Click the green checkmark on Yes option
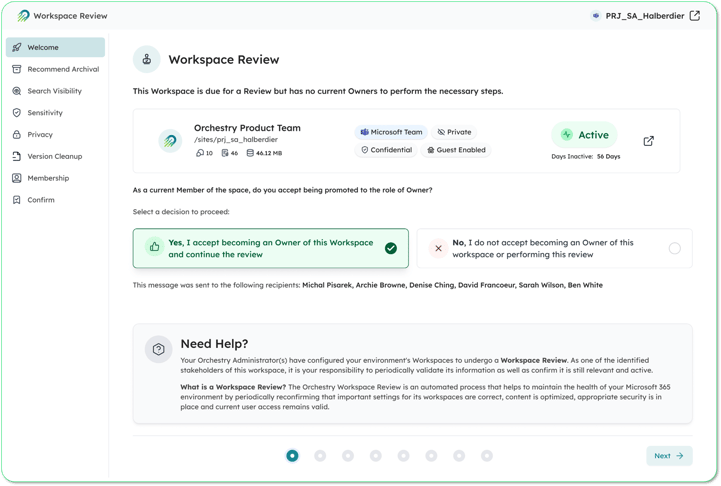The image size is (721, 486). (x=391, y=248)
